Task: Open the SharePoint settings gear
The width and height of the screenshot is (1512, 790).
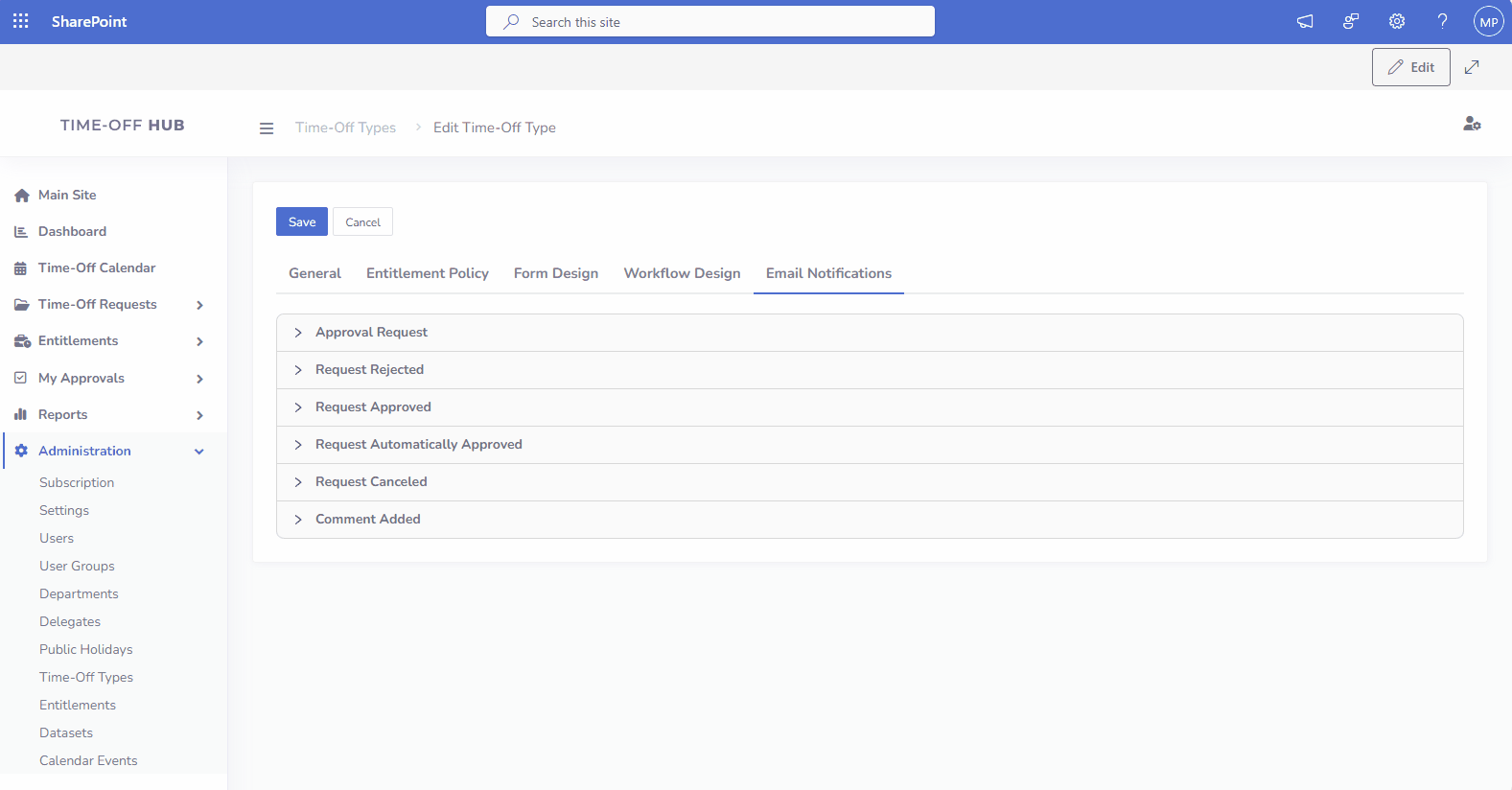Action: (1397, 21)
